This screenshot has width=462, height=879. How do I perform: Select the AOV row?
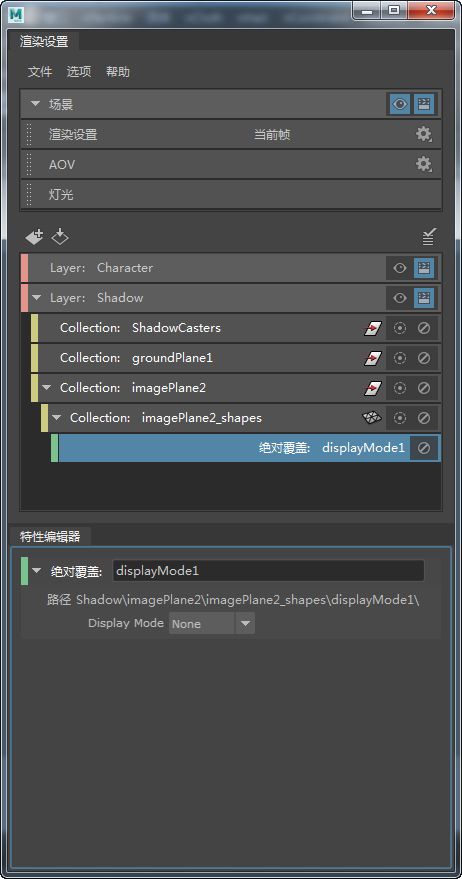coord(231,164)
